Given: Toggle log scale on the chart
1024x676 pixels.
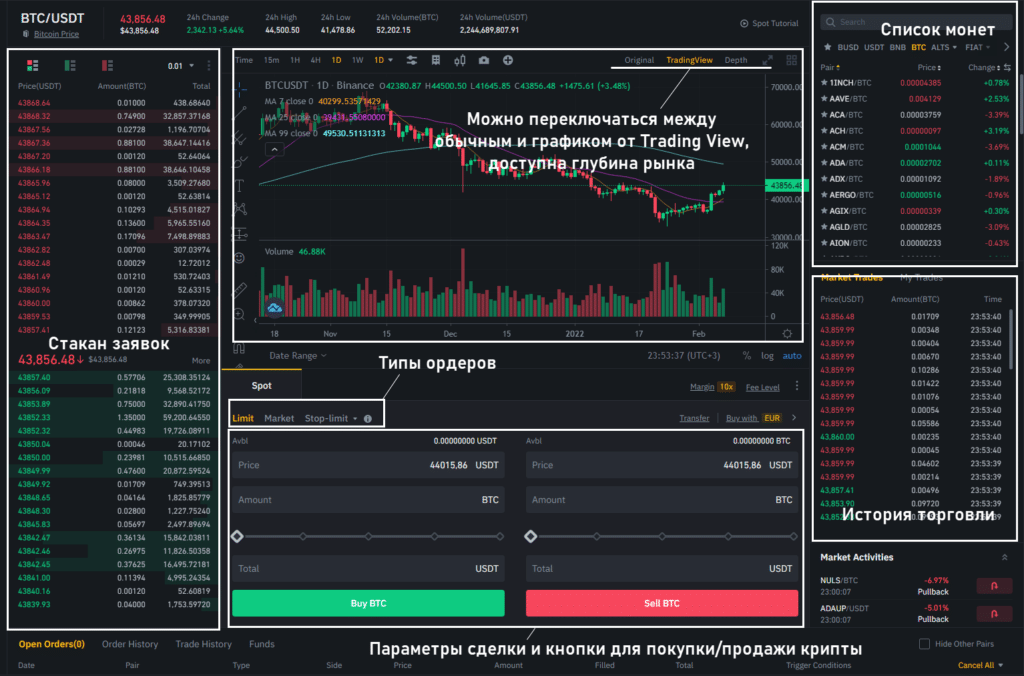Looking at the screenshot, I should pos(767,355).
